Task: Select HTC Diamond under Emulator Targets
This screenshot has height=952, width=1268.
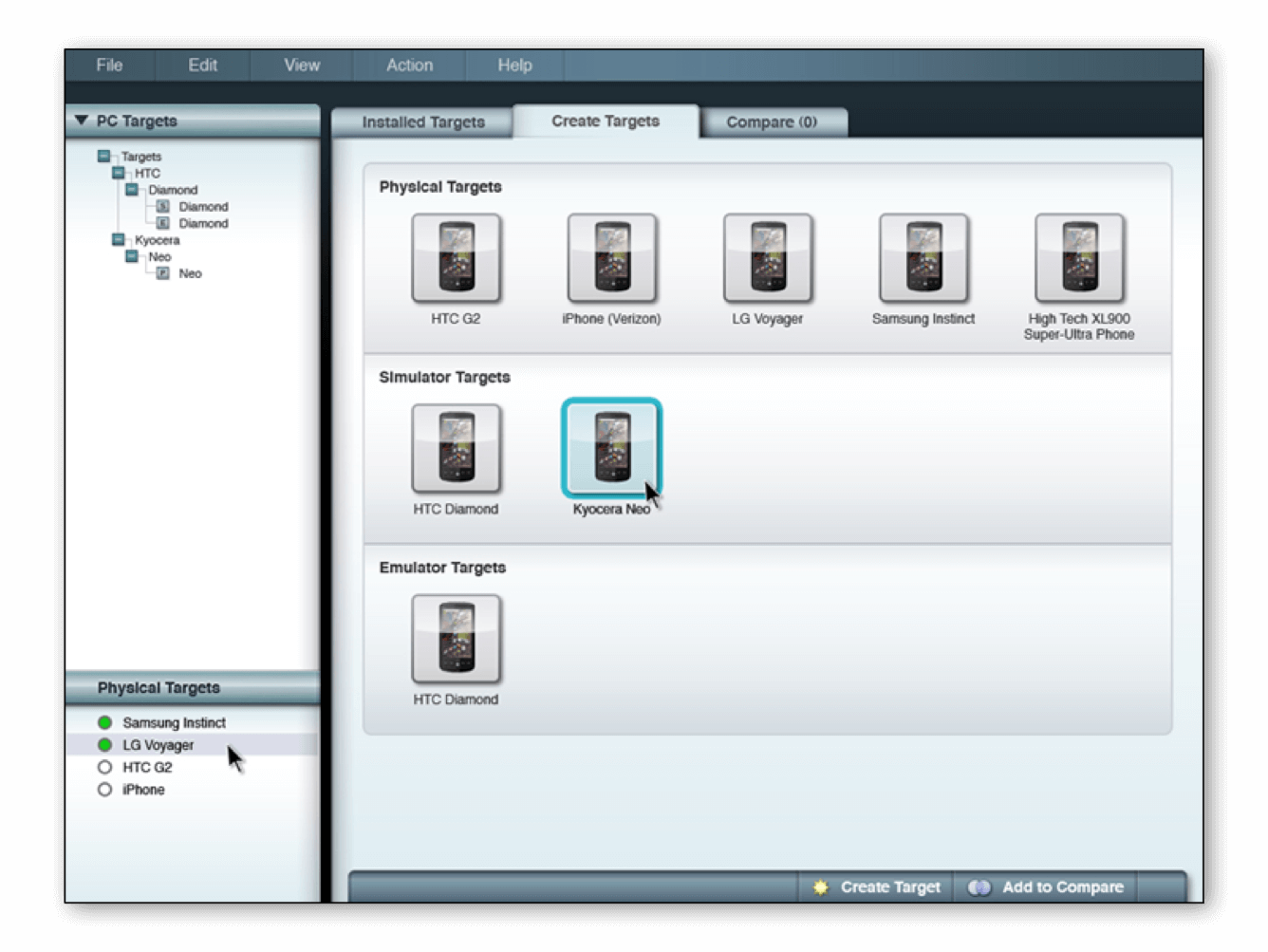Action: [456, 639]
